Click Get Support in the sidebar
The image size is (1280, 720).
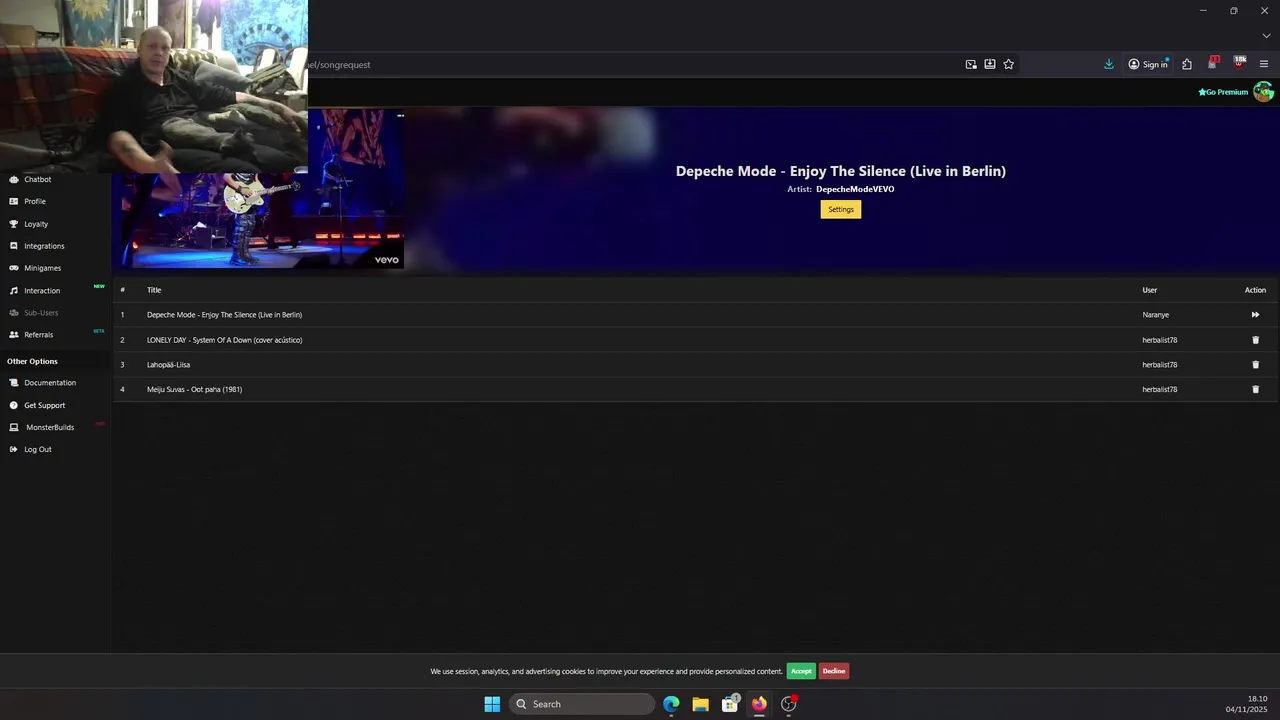coord(45,406)
